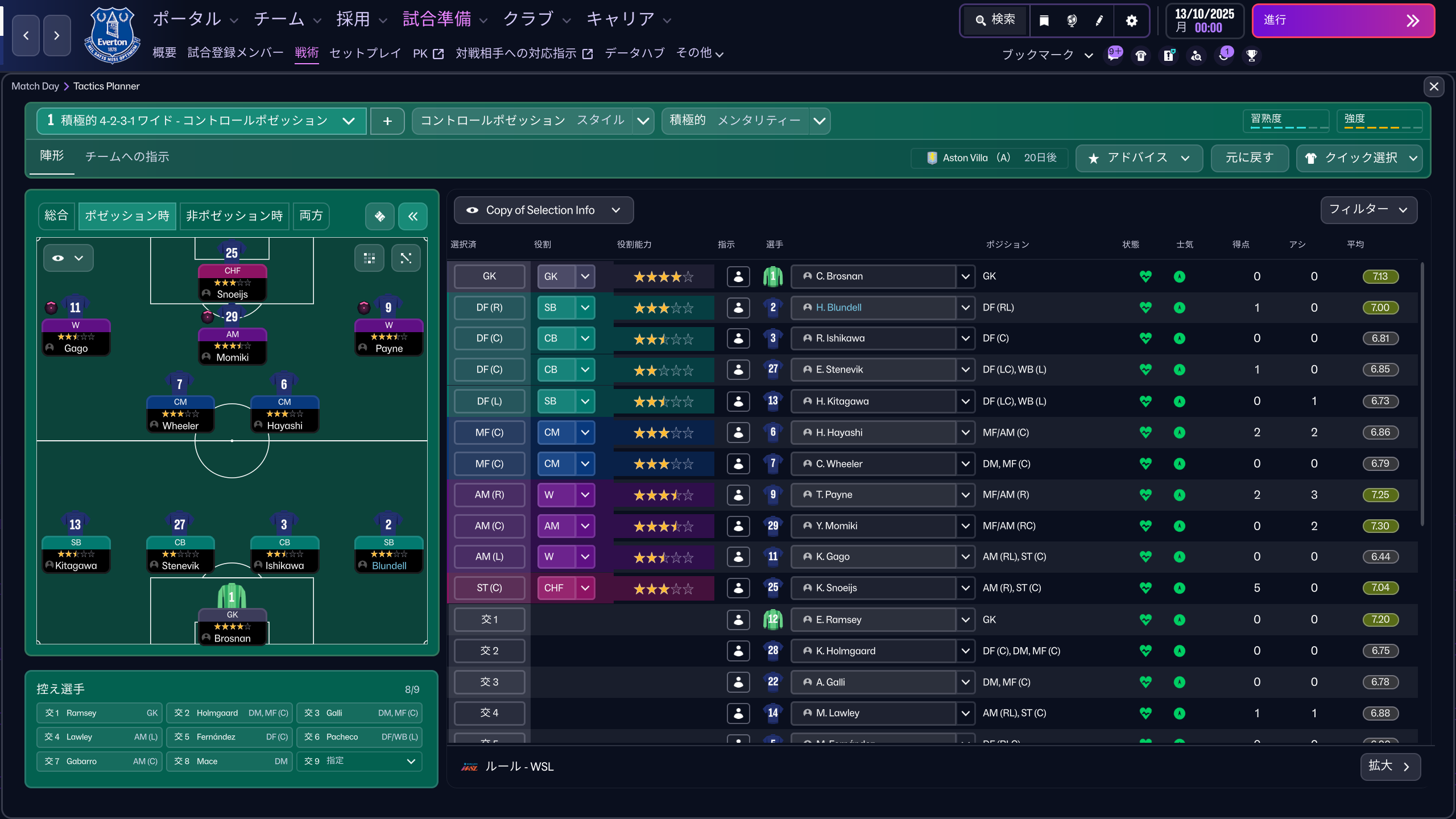Click the globe icon in the top toolbar
The image size is (1456, 819).
(1072, 21)
